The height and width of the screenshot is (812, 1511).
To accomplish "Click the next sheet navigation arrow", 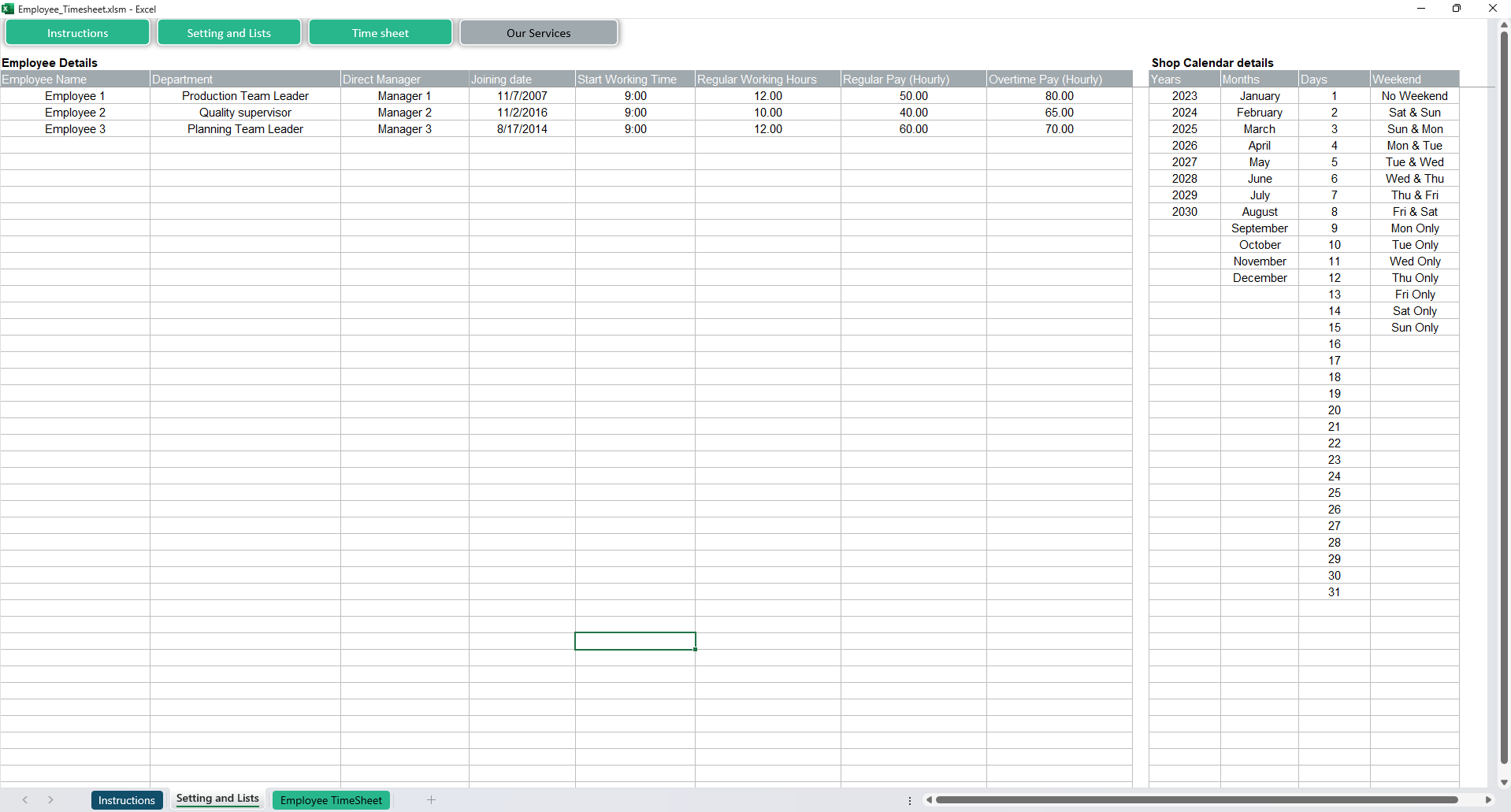I will point(50,799).
